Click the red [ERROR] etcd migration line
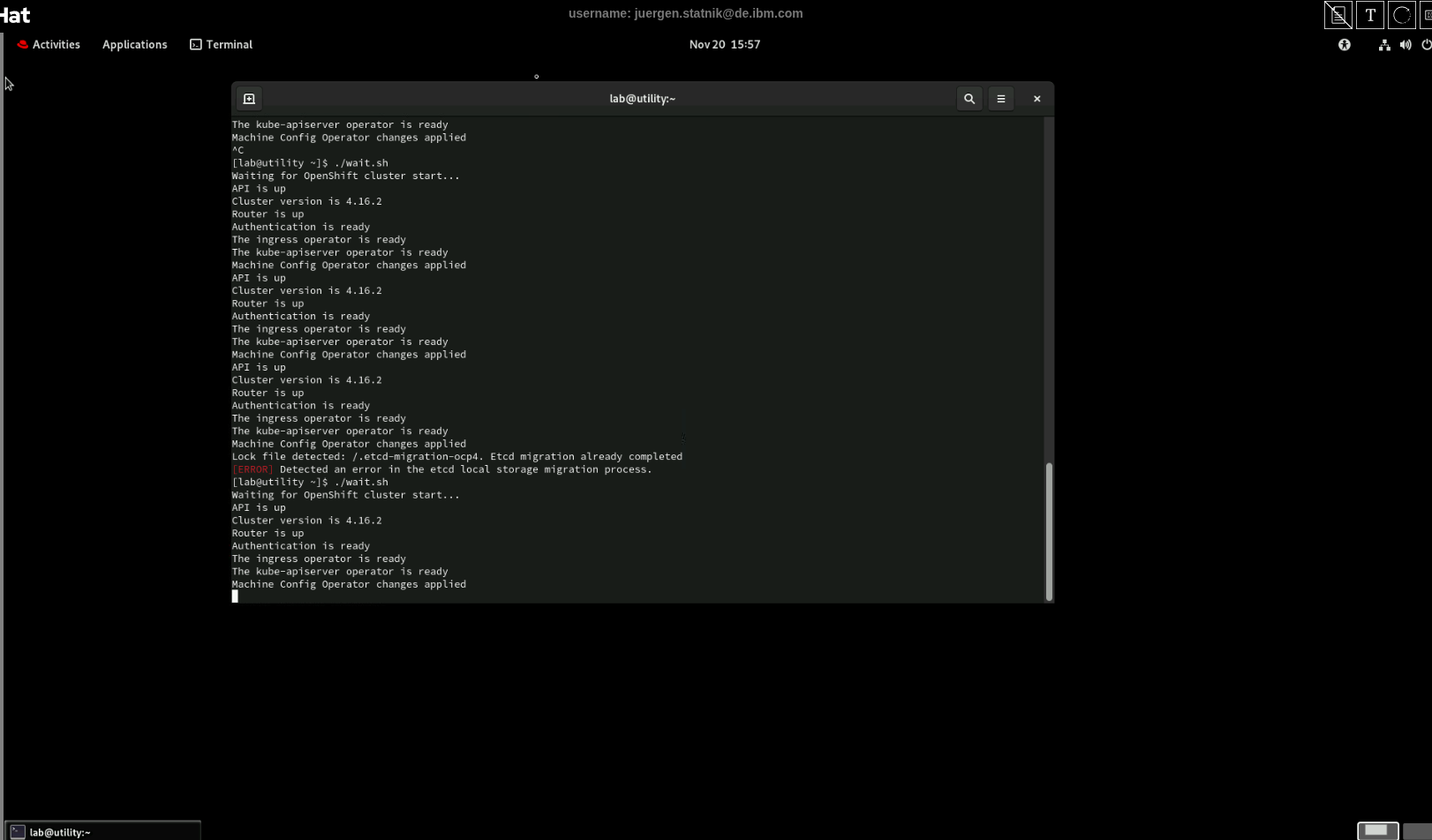 point(442,469)
